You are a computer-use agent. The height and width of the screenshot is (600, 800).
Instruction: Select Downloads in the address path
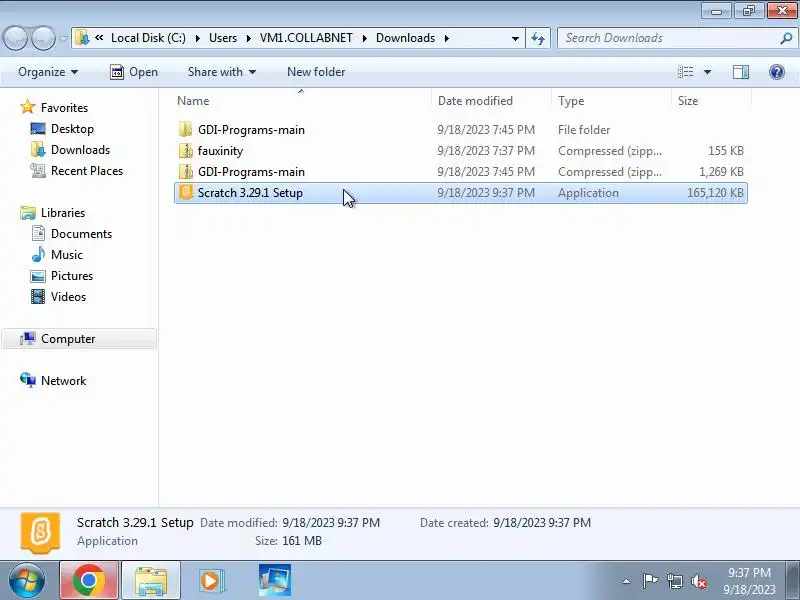(406, 38)
